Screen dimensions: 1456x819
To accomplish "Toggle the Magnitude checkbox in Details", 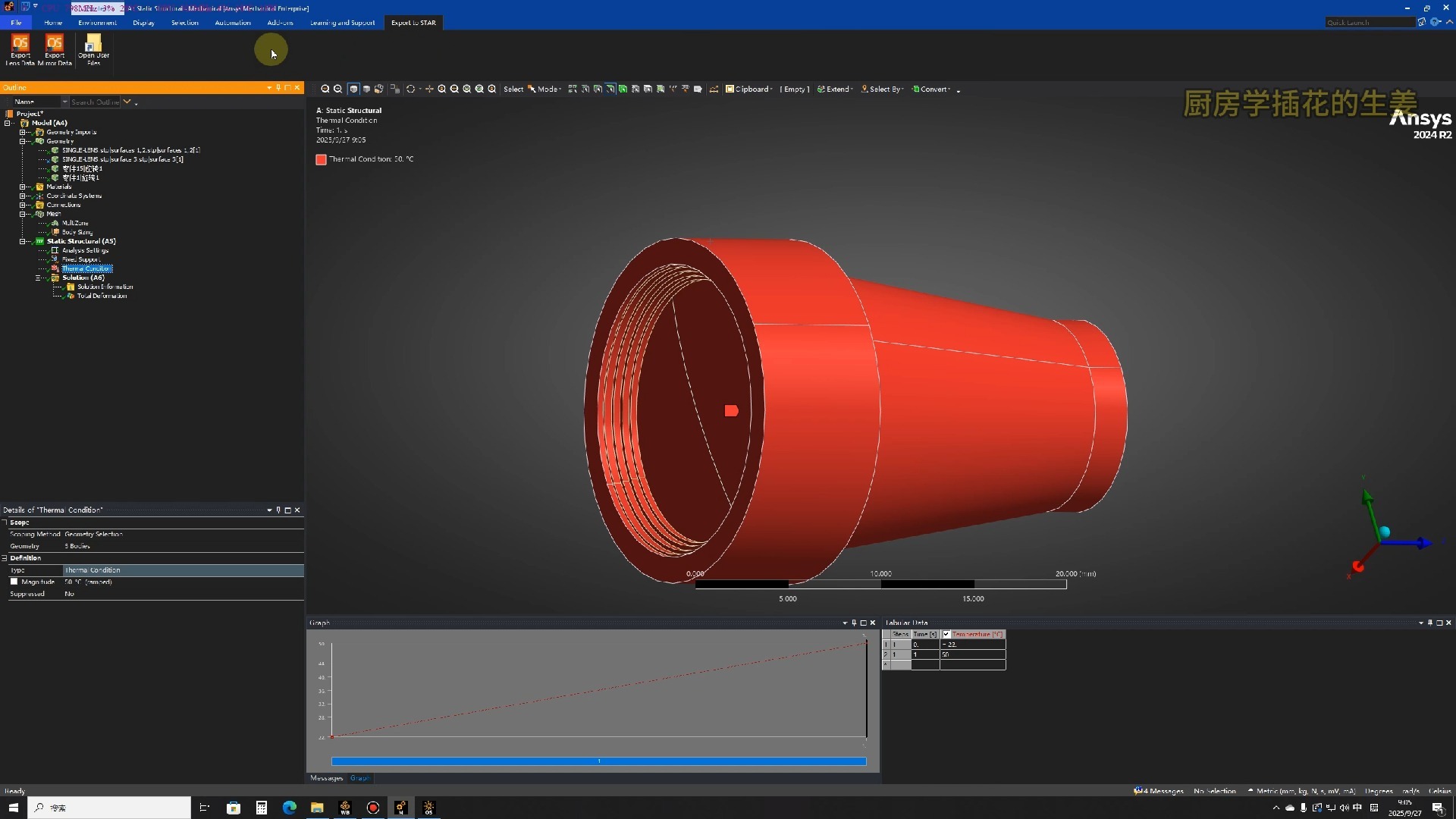I will tap(14, 582).
